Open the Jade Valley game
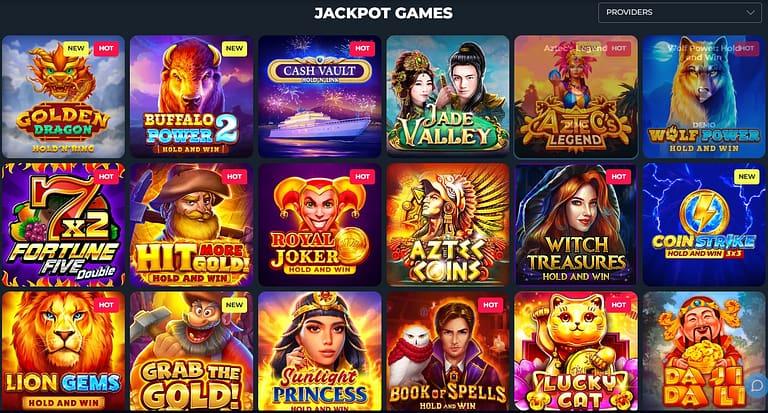 [x=448, y=97]
